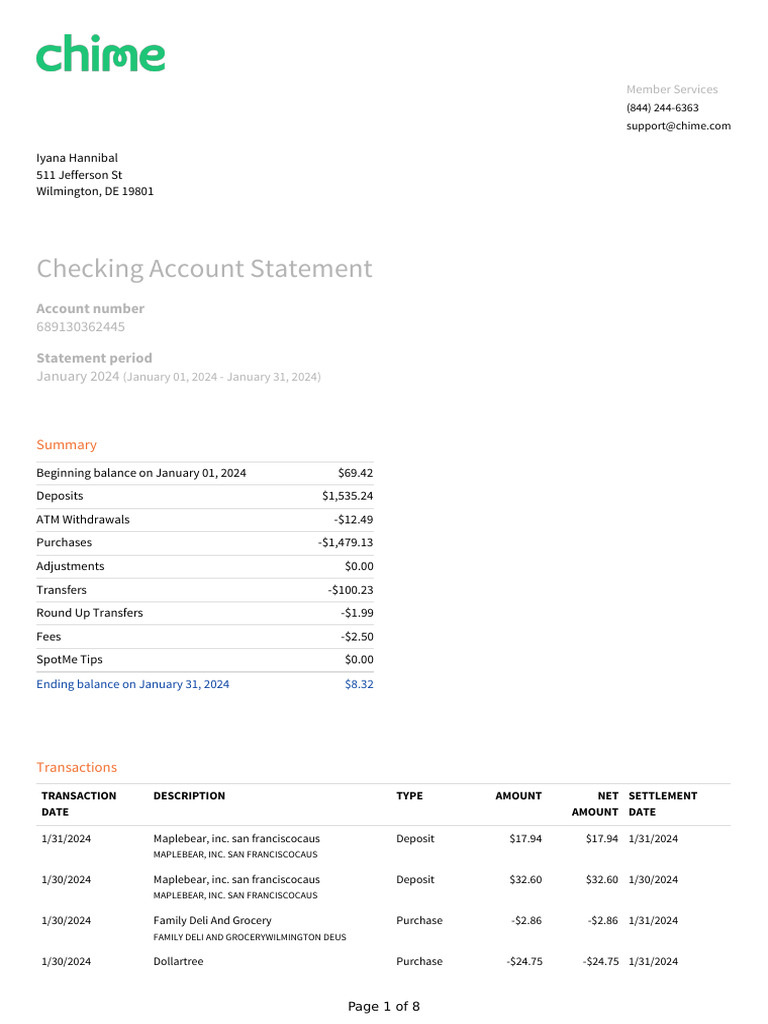
Task: Click the Family Deli And Grocery transaction
Action: [212, 921]
